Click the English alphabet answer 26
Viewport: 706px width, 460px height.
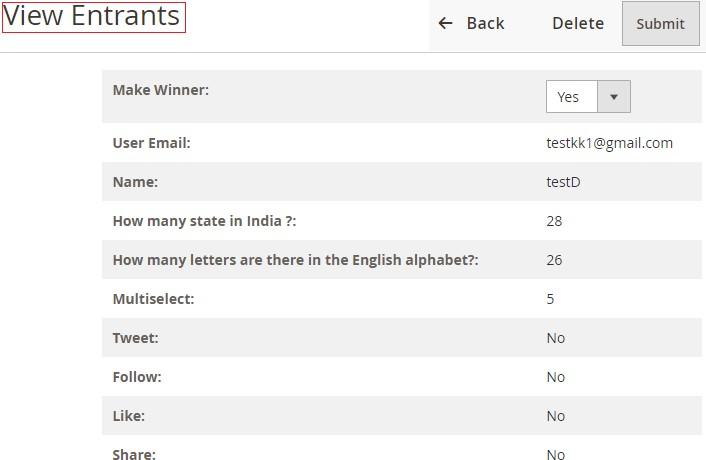pos(554,260)
